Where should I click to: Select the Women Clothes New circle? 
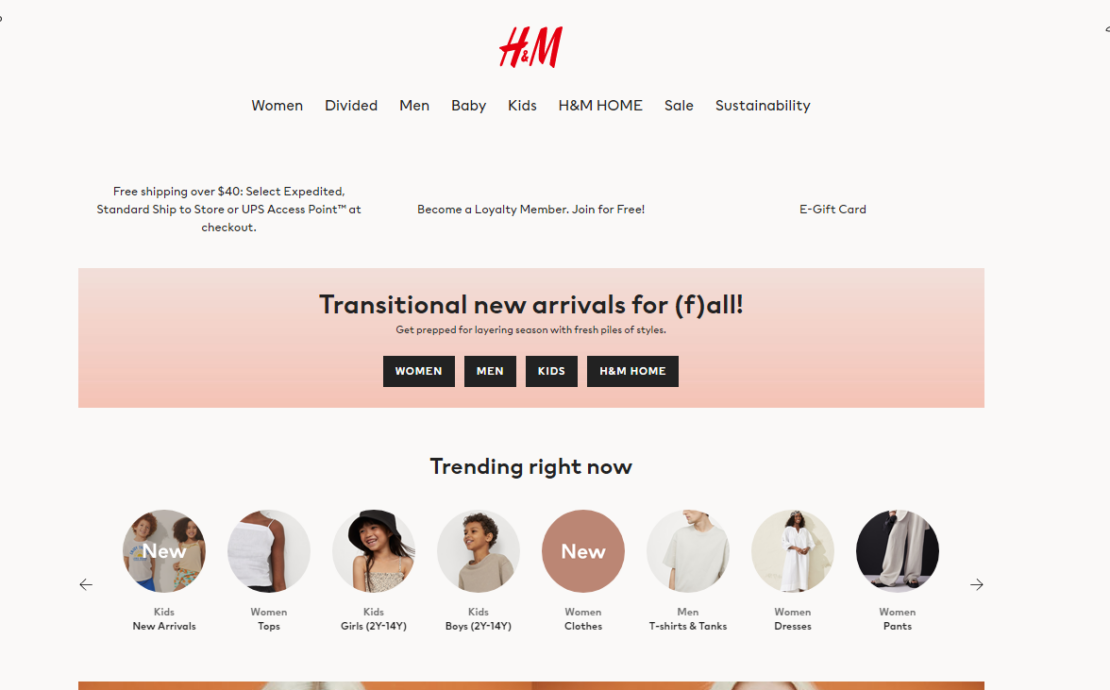coord(583,551)
